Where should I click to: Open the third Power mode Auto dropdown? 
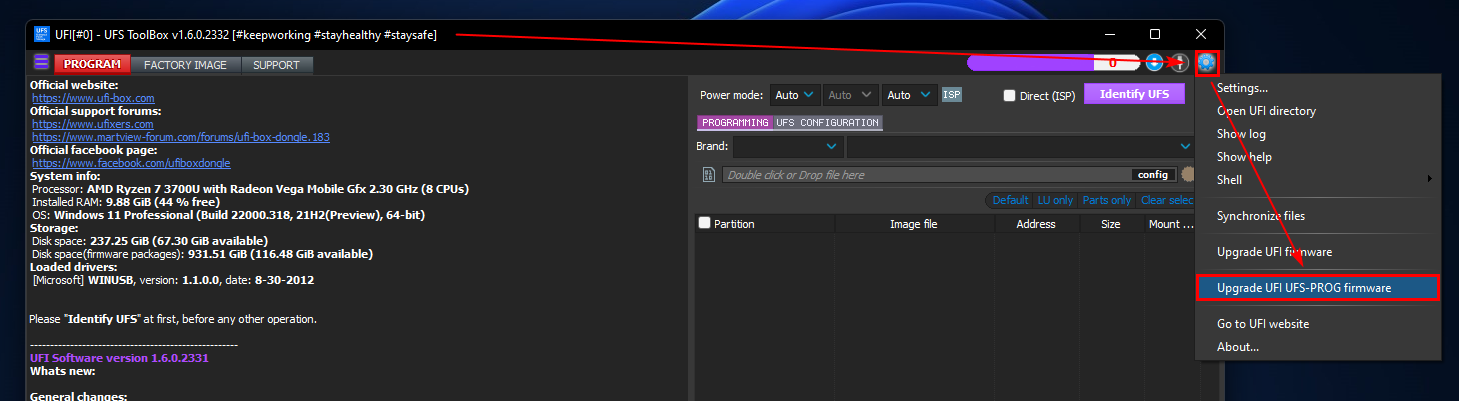(x=908, y=95)
